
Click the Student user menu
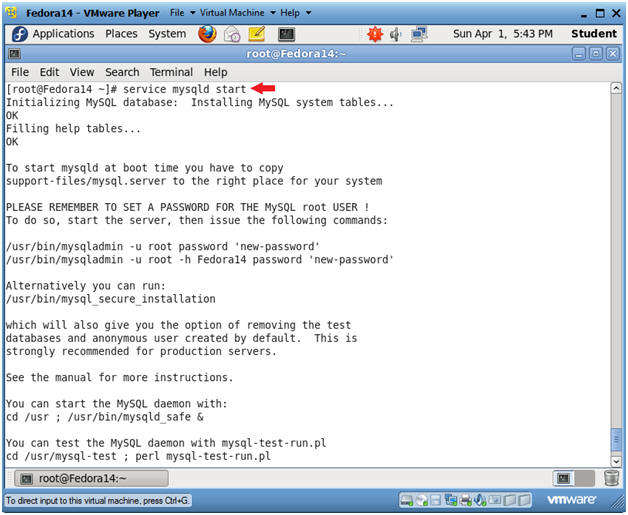594,34
